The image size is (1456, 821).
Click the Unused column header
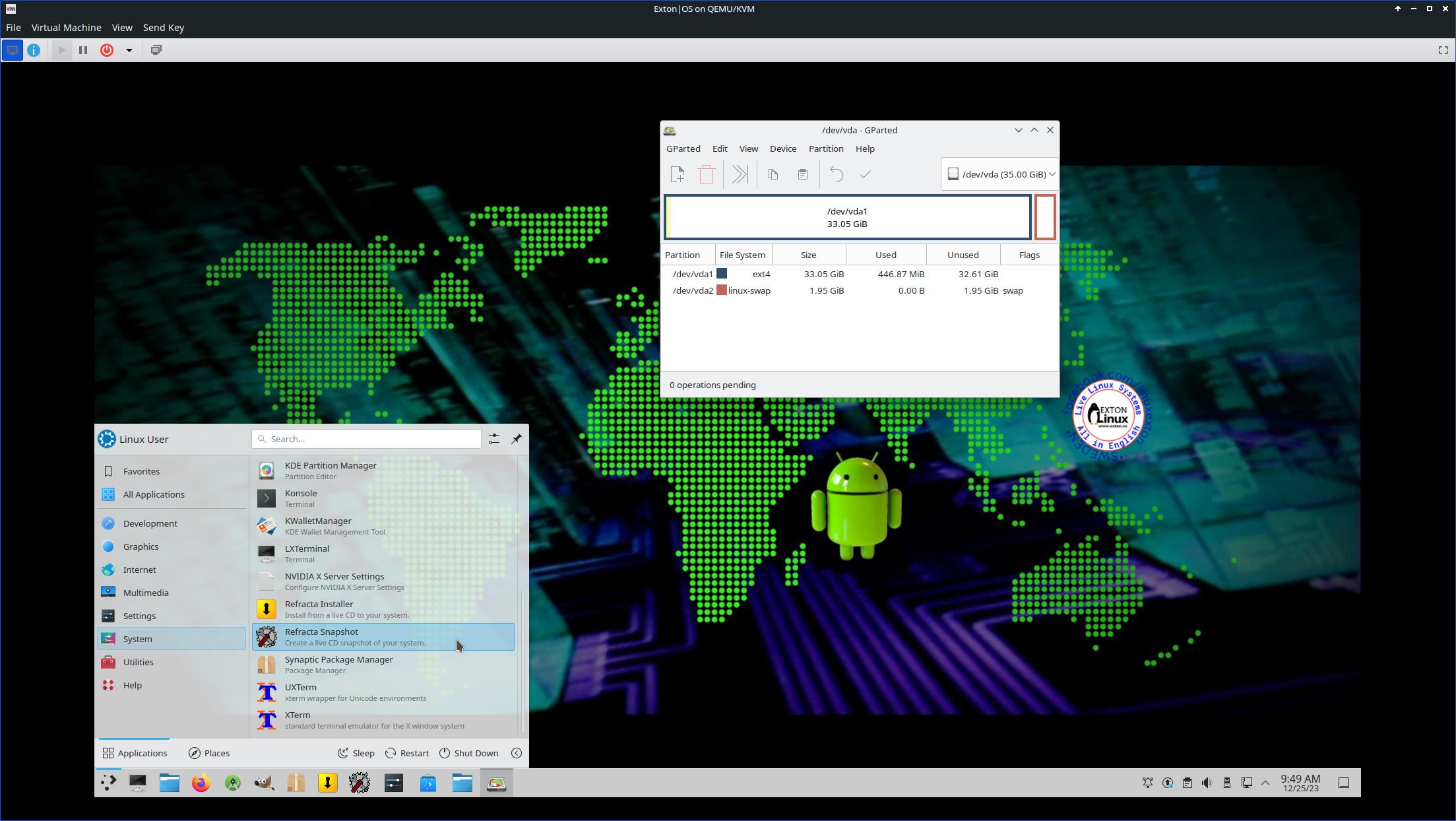tap(963, 255)
